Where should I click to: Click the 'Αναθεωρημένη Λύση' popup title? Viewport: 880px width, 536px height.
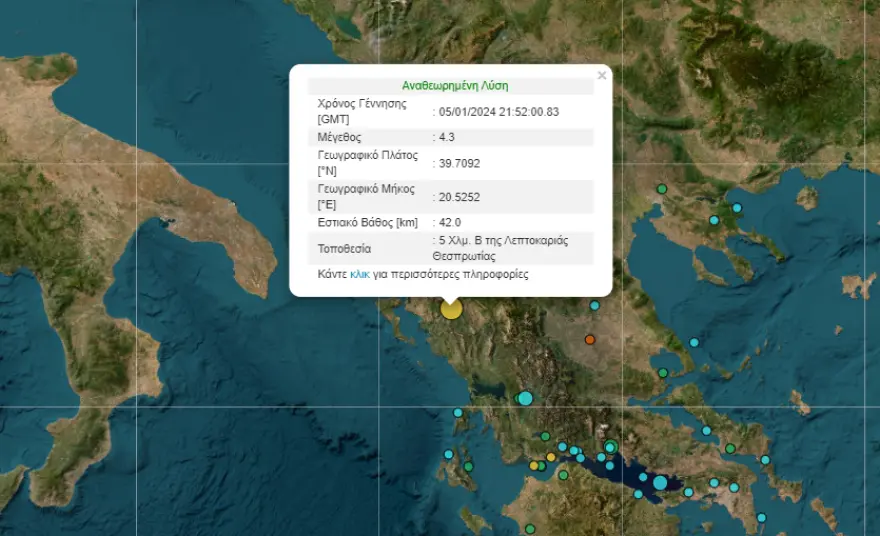pyautogui.click(x=450, y=86)
